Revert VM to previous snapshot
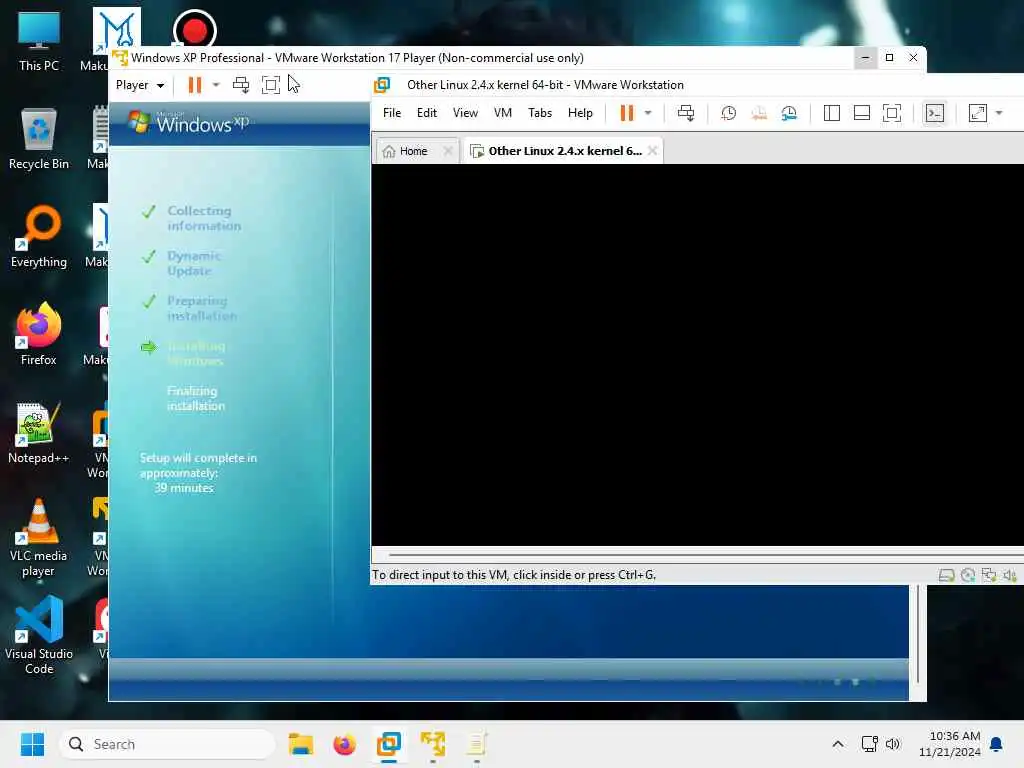This screenshot has width=1024, height=768. coord(759,113)
